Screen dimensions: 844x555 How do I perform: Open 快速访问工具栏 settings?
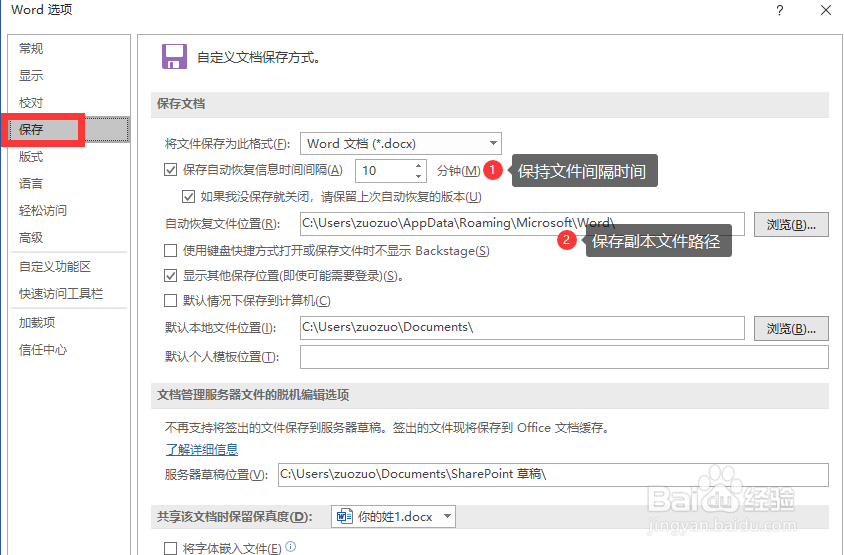pyautogui.click(x=60, y=293)
